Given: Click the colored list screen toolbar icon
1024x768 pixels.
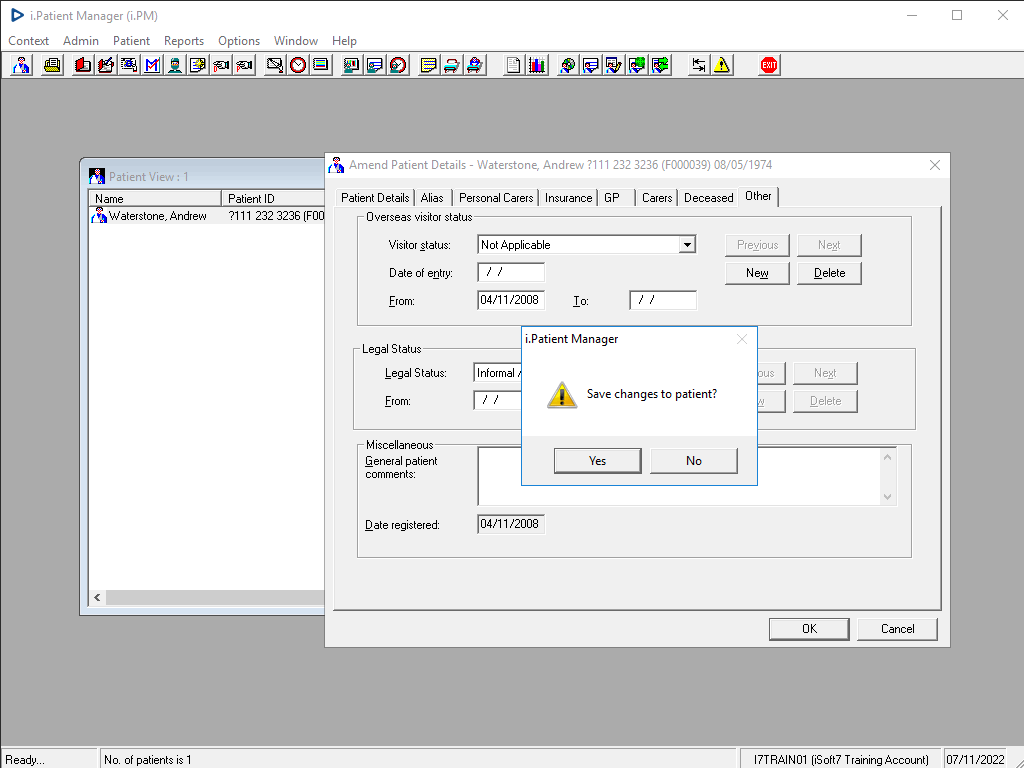Looking at the screenshot, I should [321, 65].
